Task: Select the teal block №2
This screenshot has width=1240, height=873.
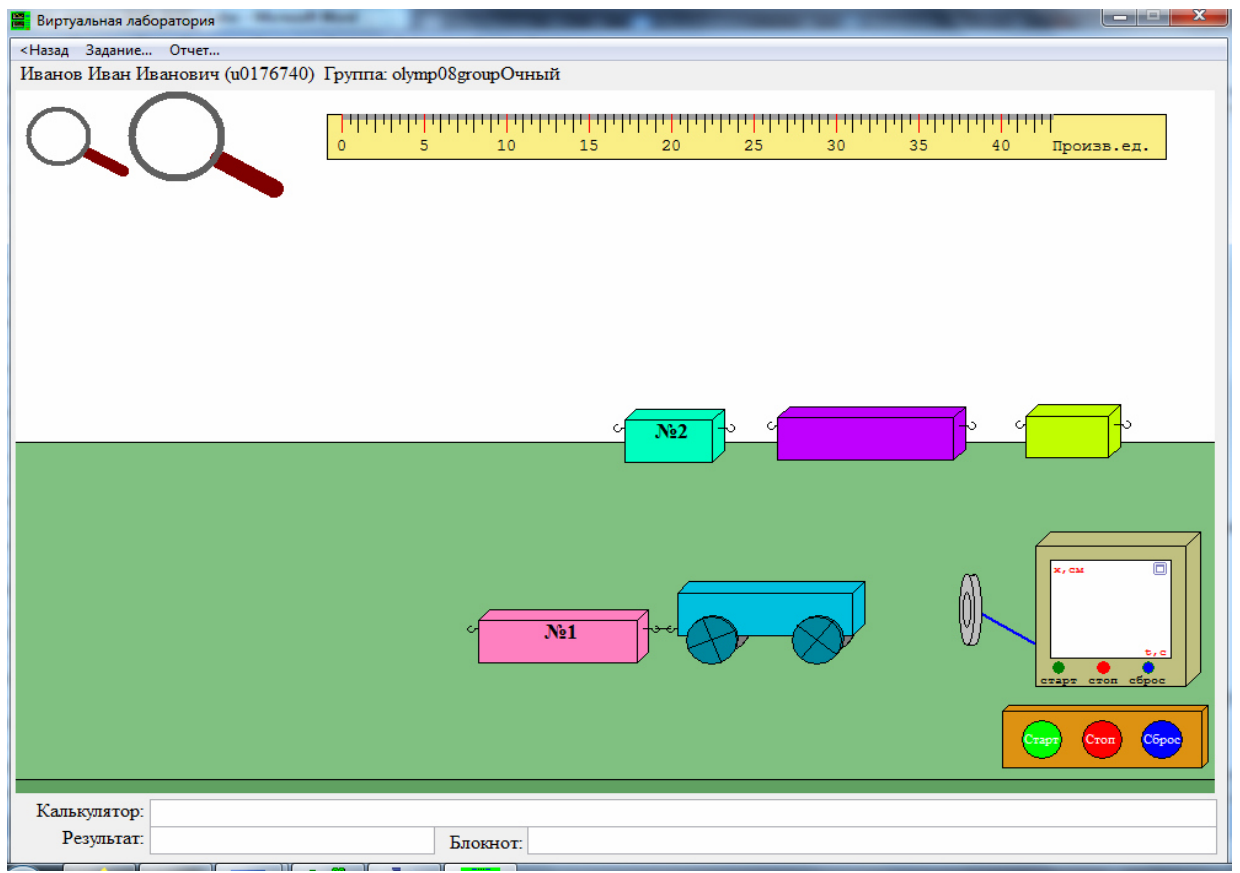Action: 675,435
